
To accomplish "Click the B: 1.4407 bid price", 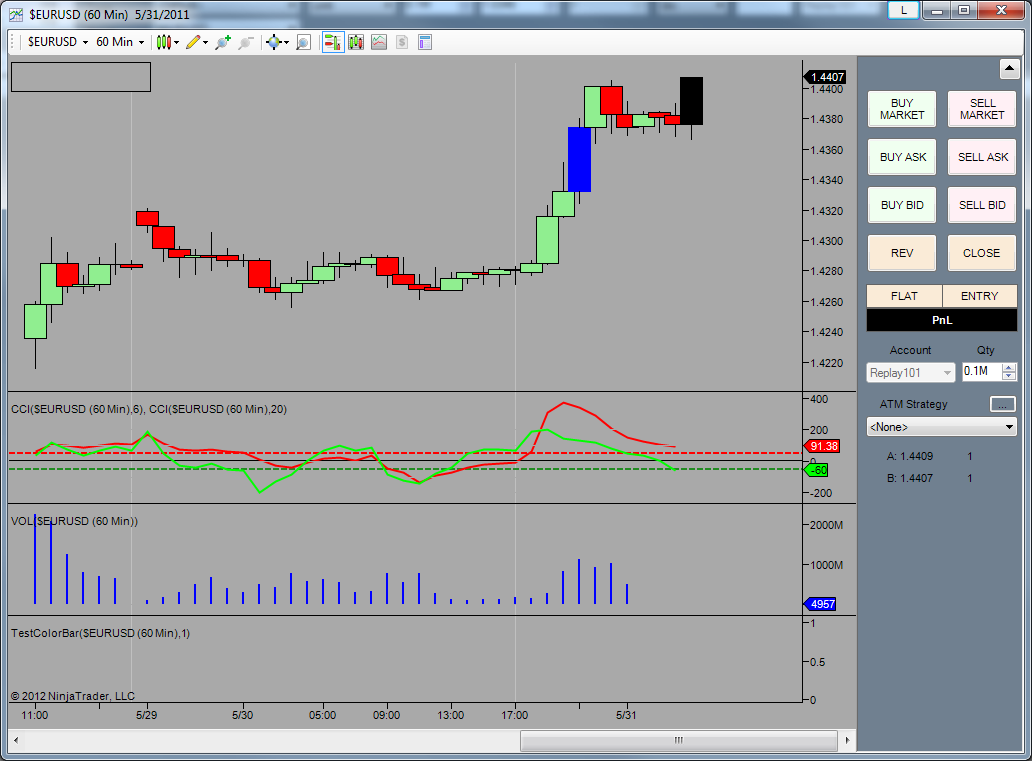I will (x=910, y=479).
